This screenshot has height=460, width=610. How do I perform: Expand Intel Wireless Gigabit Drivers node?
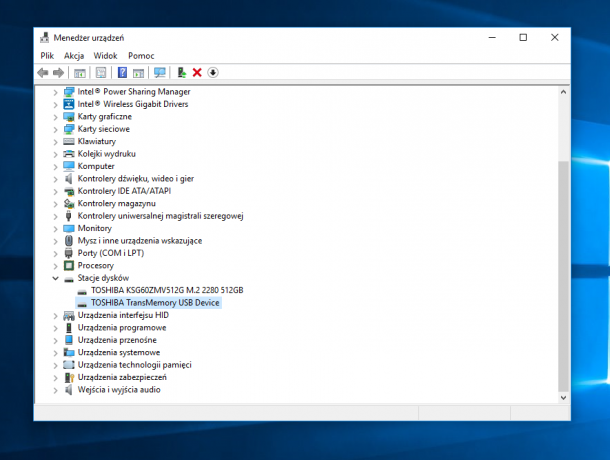[55, 105]
